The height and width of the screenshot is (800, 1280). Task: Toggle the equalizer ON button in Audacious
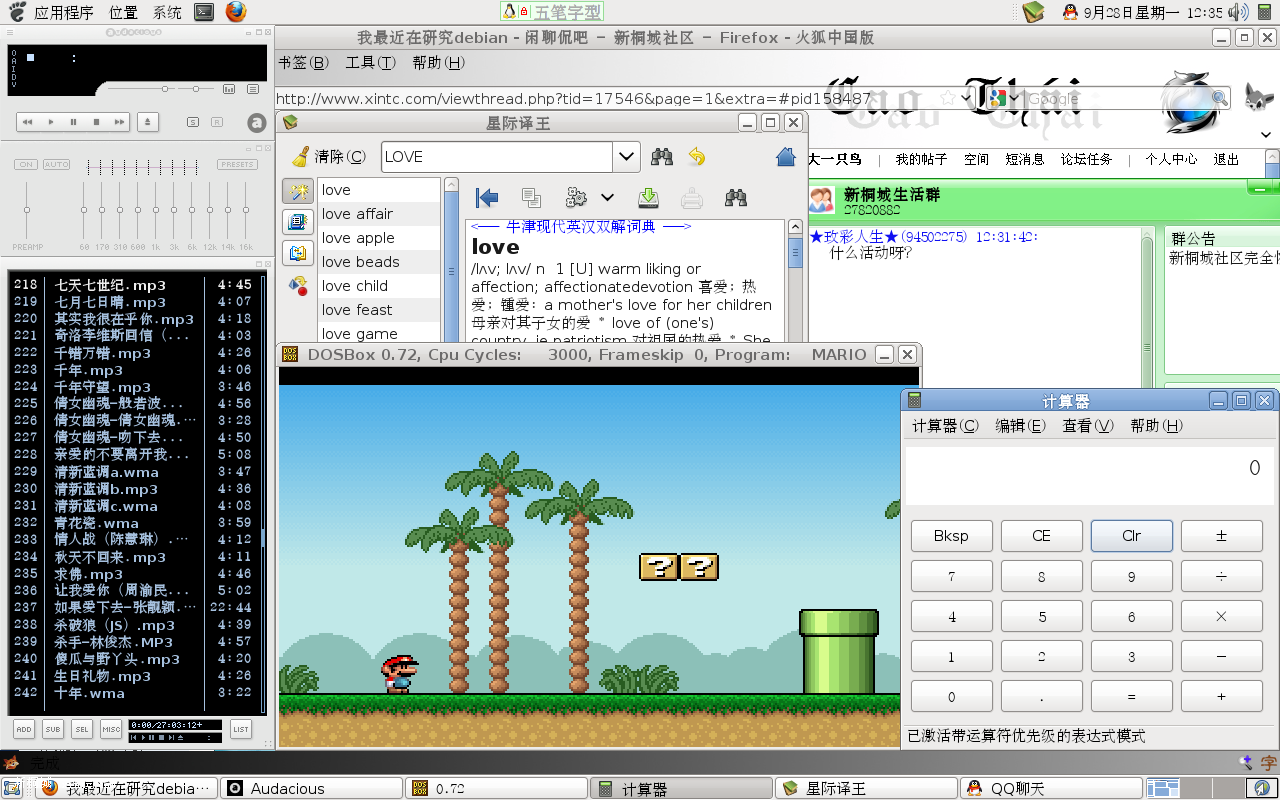click(25, 163)
